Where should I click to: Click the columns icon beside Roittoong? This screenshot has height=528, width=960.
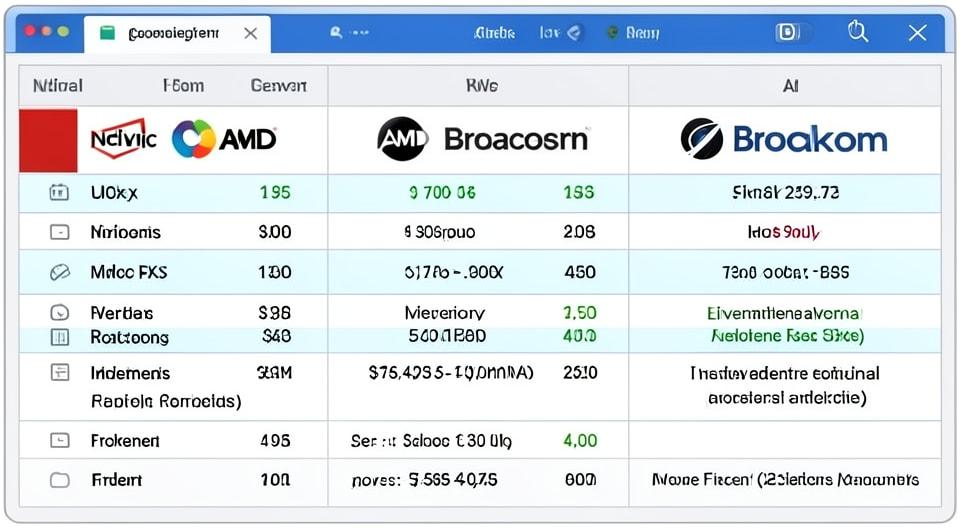coord(59,337)
